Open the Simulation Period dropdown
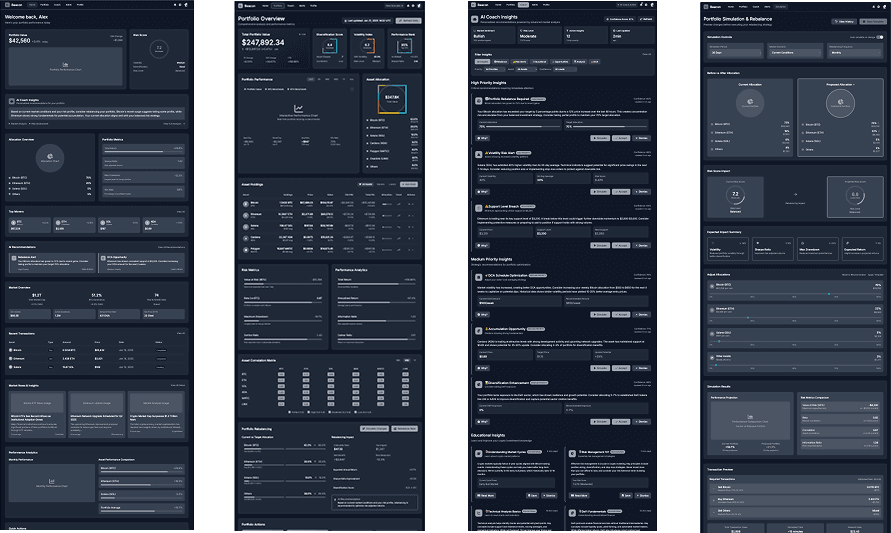891x533 pixels. (x=735, y=52)
